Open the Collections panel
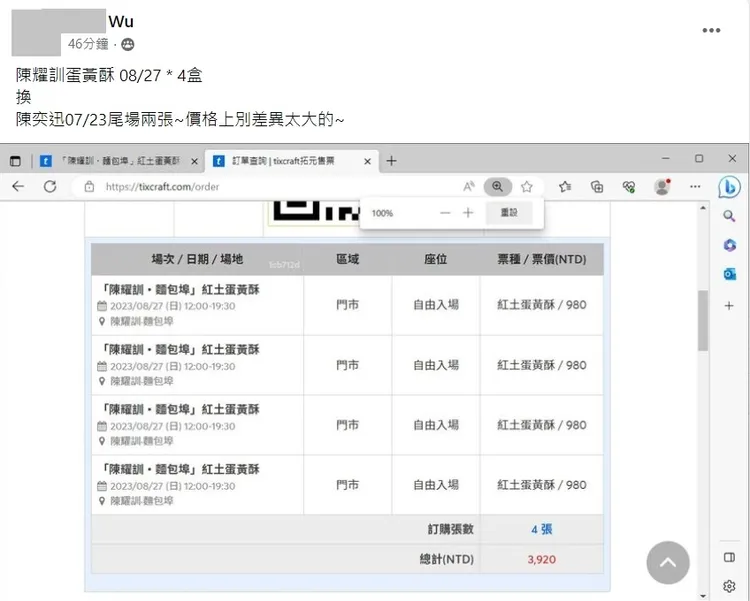Image resolution: width=750 pixels, height=601 pixels. click(x=597, y=187)
